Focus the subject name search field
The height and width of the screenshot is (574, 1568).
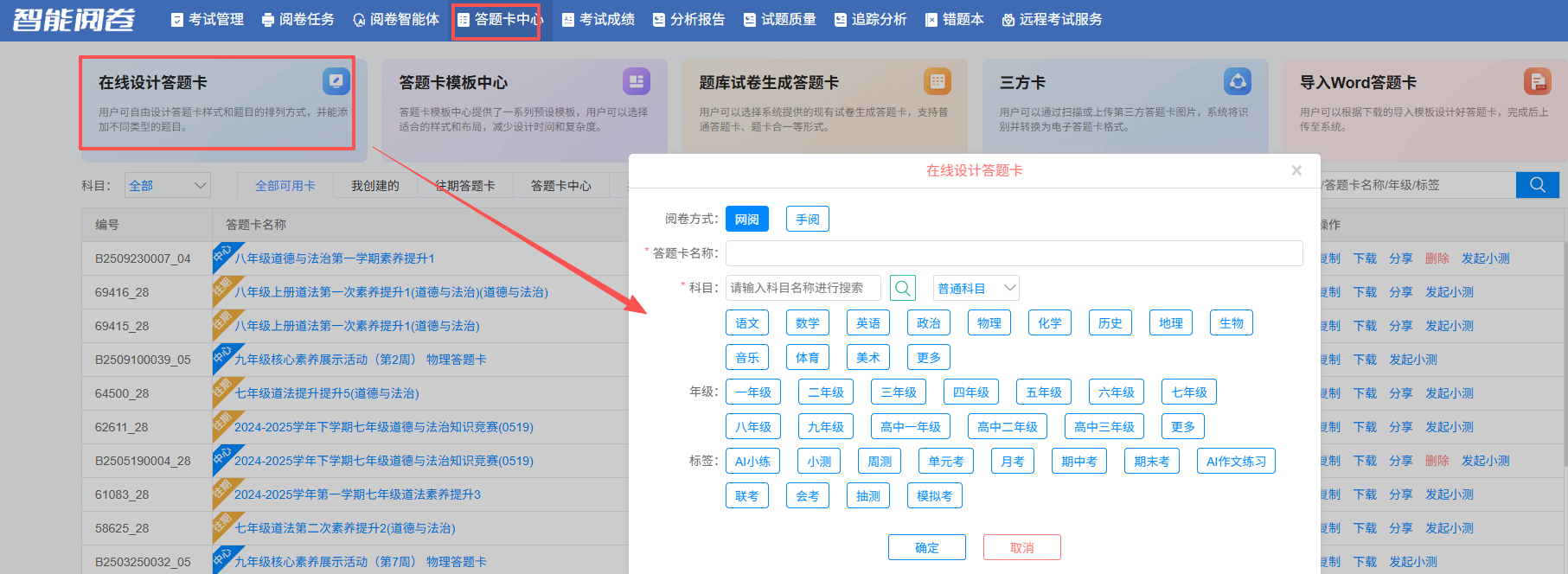(803, 288)
